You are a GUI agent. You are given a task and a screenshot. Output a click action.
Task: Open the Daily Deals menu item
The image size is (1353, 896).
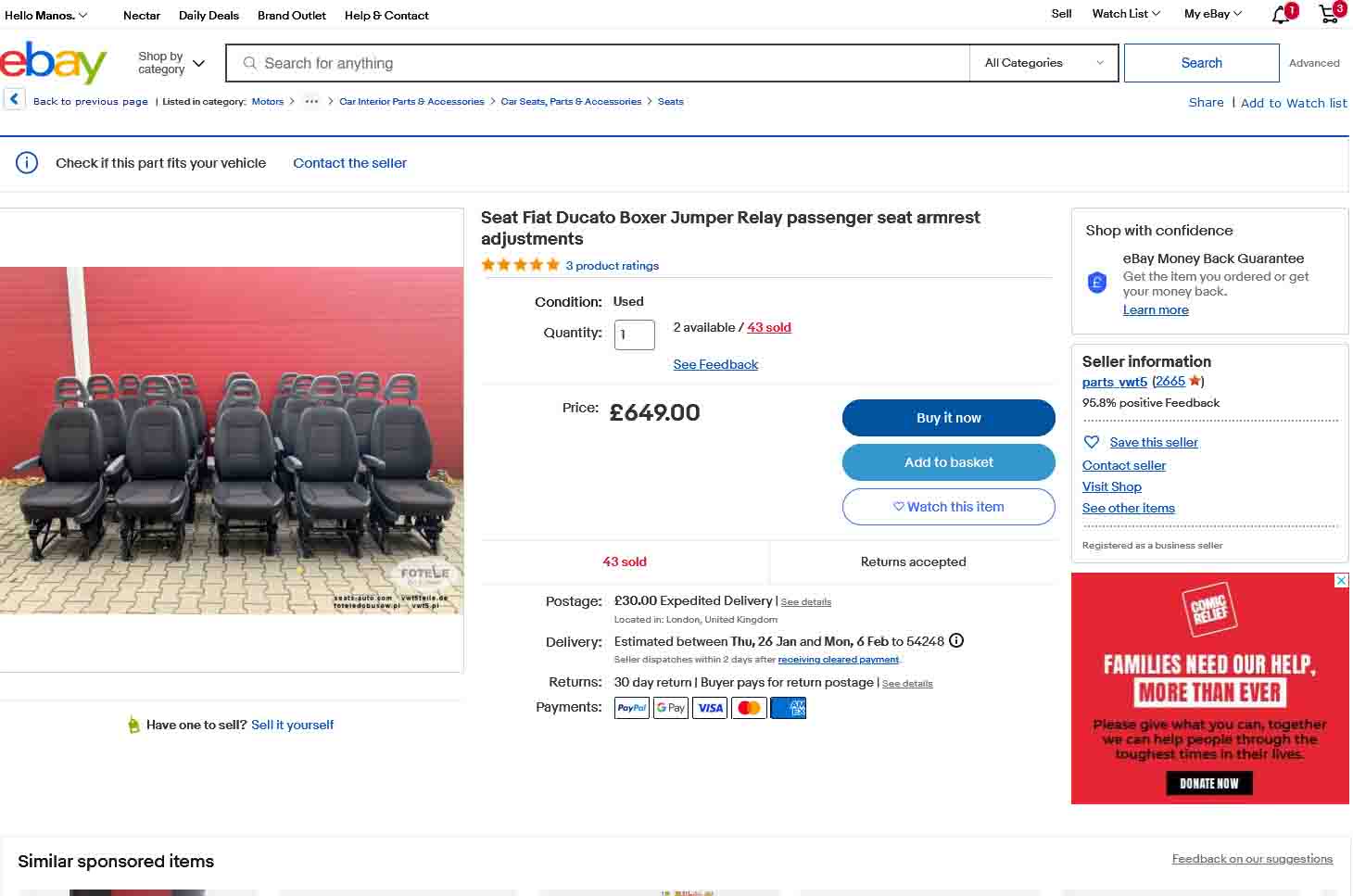click(x=209, y=16)
